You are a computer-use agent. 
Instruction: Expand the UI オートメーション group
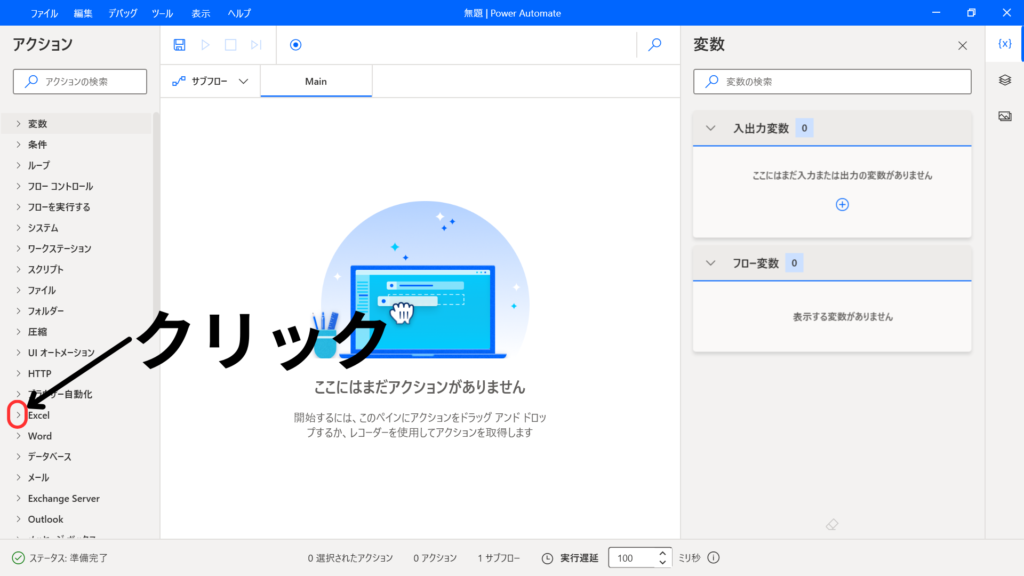coord(18,353)
